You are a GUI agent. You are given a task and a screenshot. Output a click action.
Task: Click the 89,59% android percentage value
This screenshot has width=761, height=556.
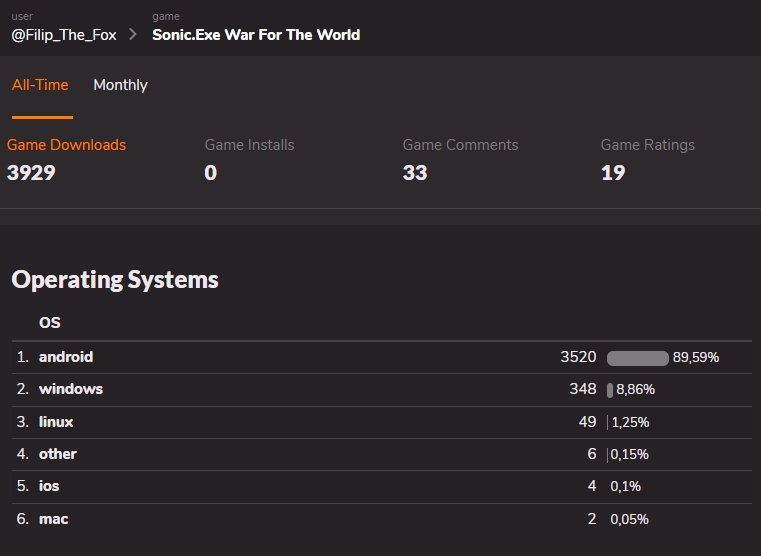click(x=696, y=357)
